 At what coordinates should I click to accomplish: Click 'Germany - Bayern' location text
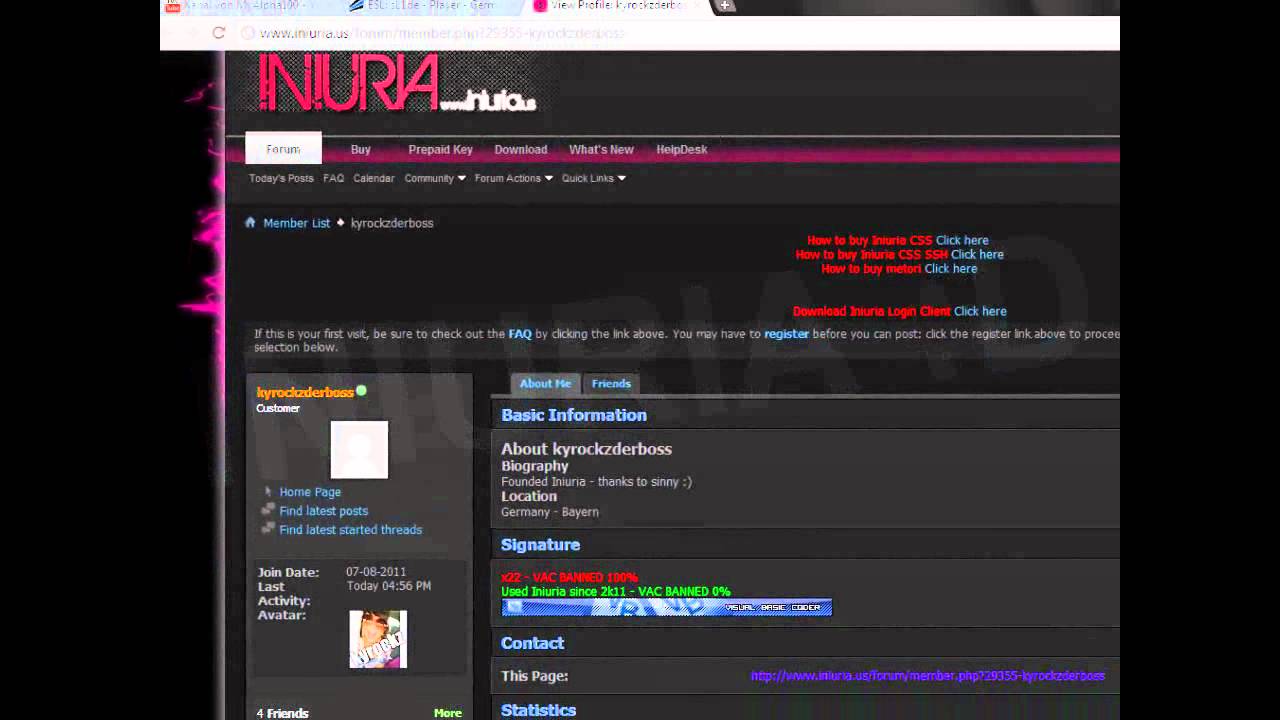[550, 512]
